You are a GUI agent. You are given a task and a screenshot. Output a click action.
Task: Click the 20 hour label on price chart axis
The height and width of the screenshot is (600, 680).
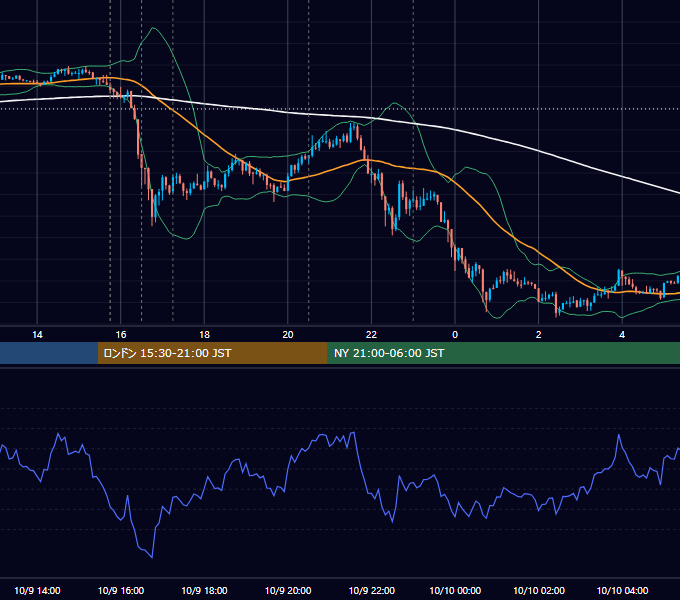288,335
